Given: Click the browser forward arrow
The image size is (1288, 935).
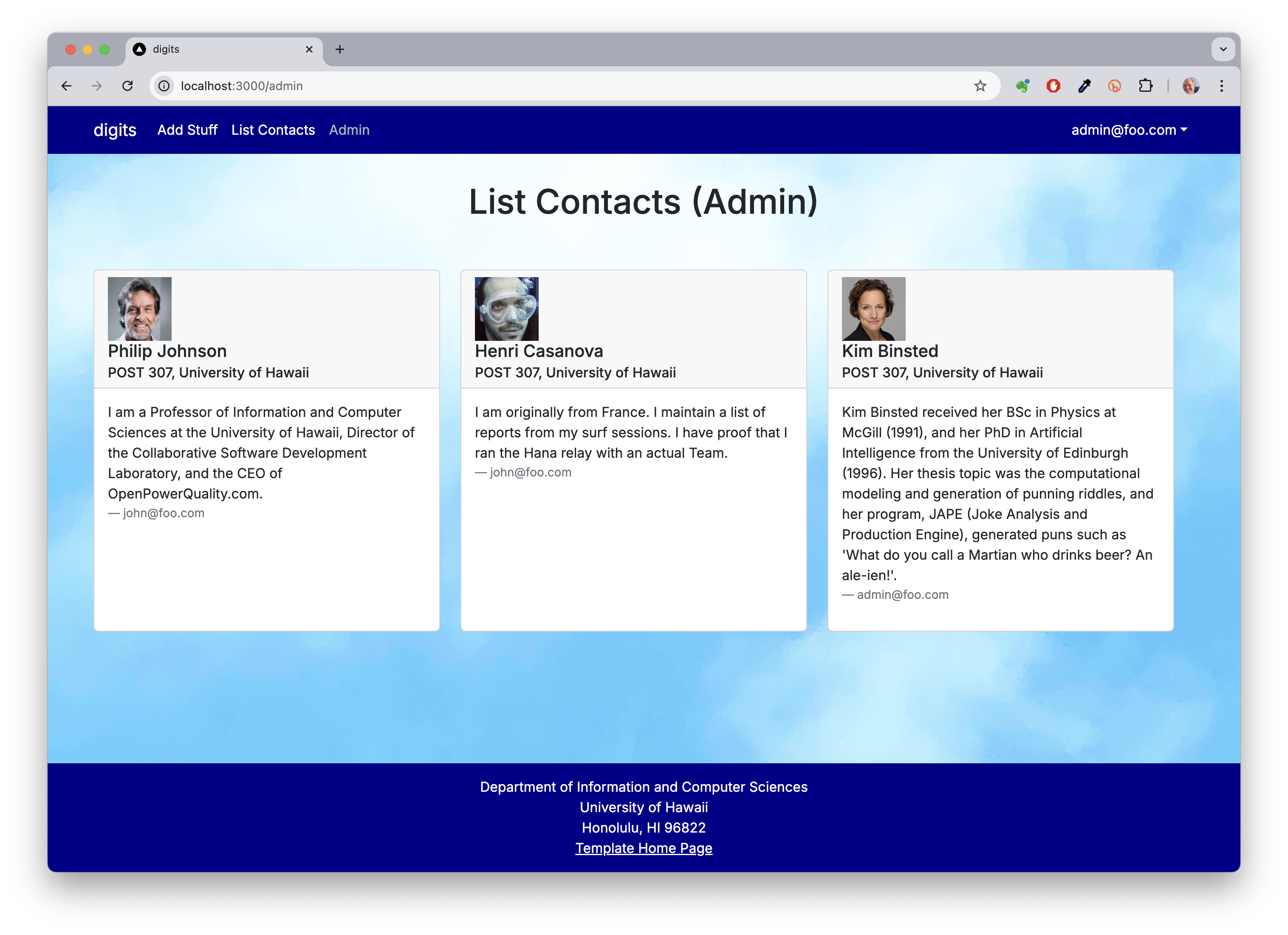Looking at the screenshot, I should 97,86.
